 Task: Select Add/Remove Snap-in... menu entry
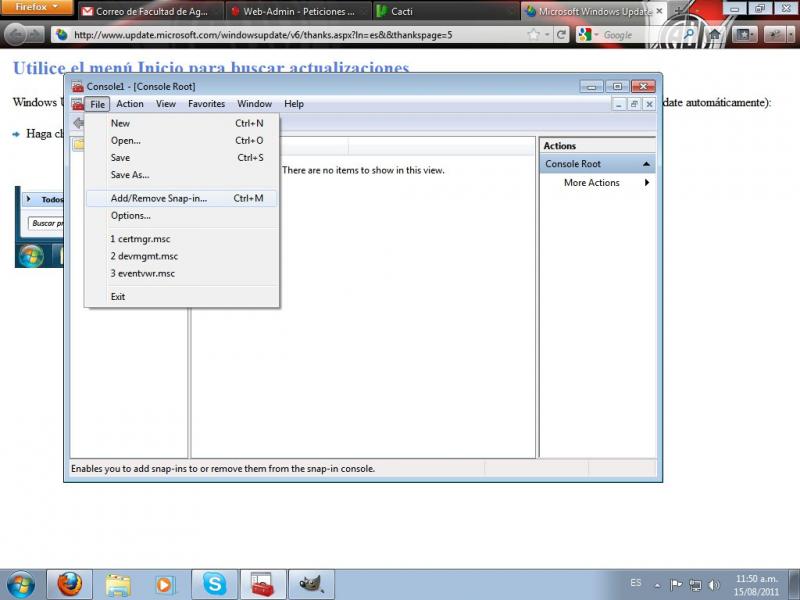(182, 198)
